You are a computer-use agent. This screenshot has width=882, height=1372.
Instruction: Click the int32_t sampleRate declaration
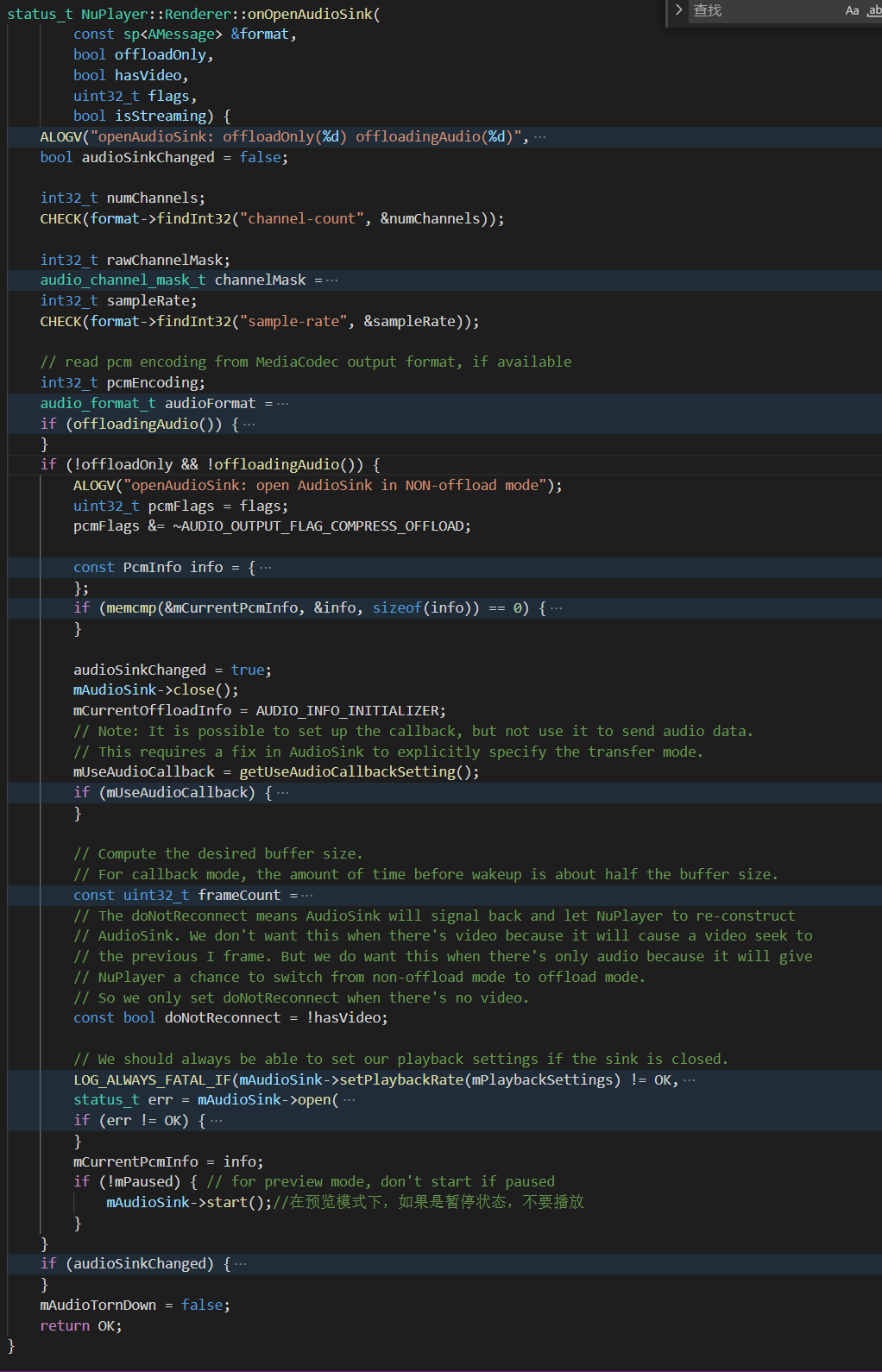[118, 301]
